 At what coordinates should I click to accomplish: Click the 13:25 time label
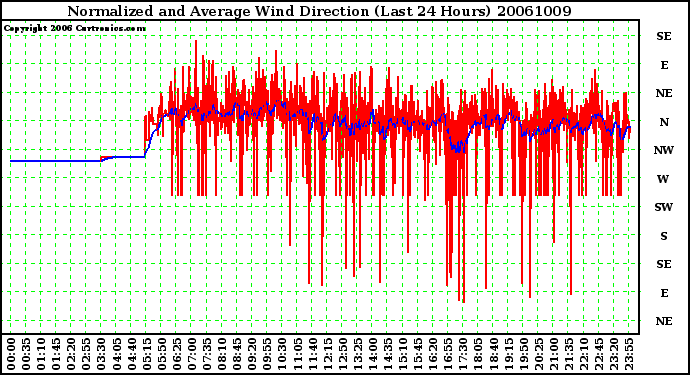pos(357,354)
